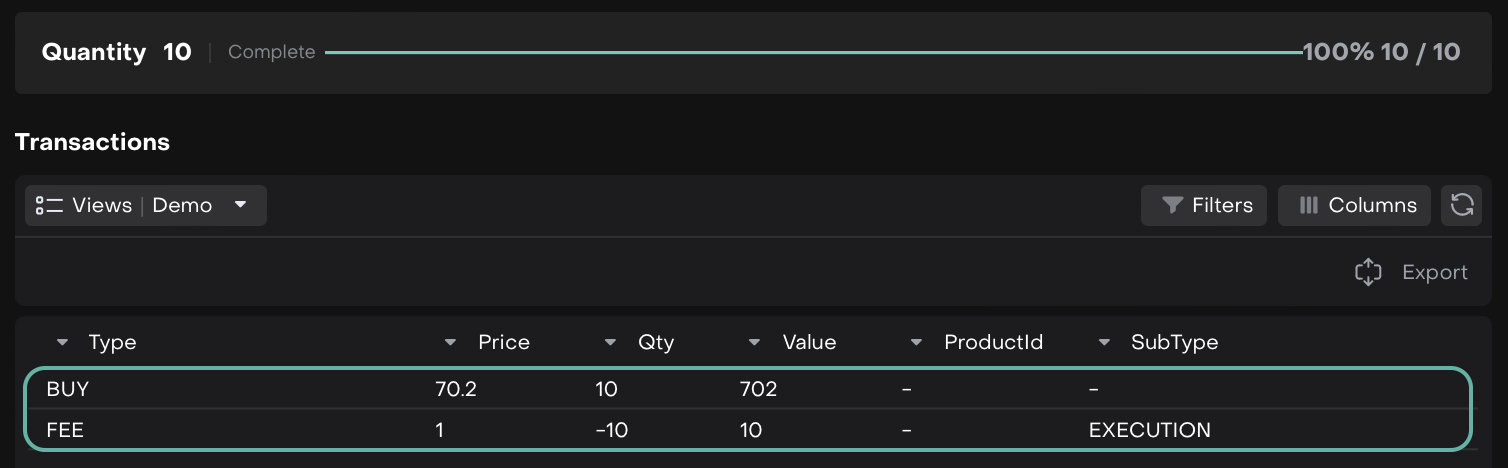Image resolution: width=1508 pixels, height=468 pixels.
Task: Click the Type column header
Action: [x=112, y=342]
